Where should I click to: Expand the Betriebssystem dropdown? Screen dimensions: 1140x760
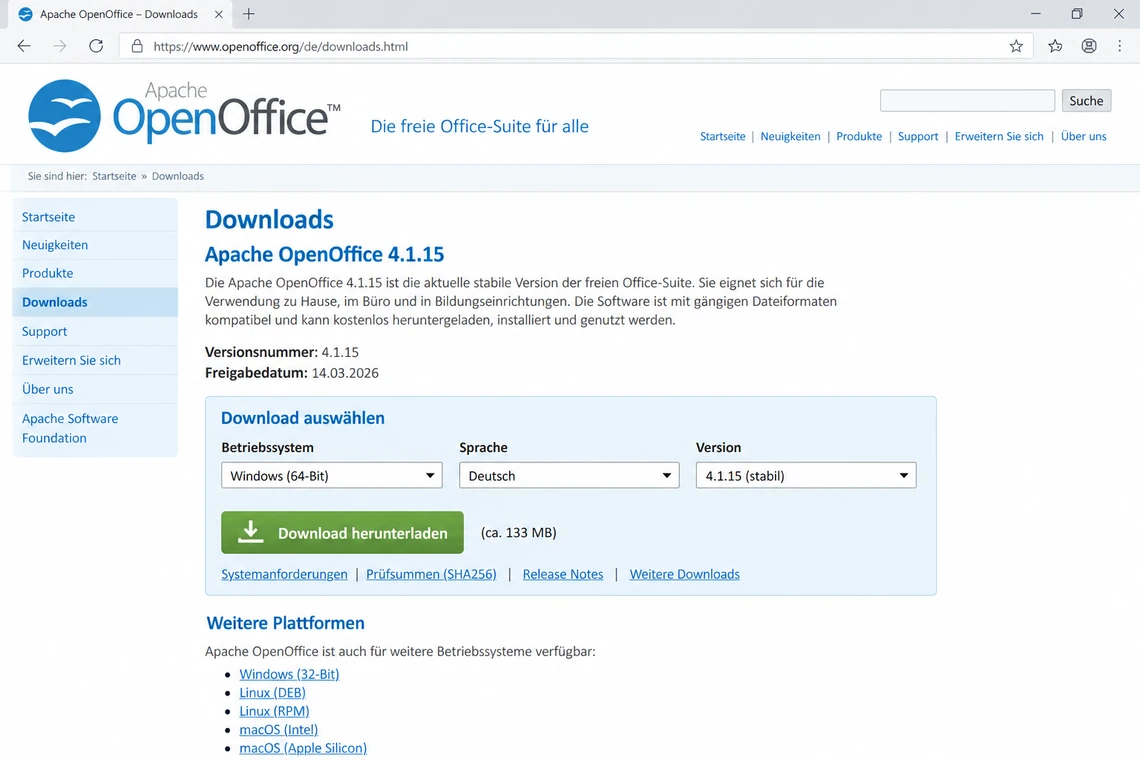[x=332, y=476]
